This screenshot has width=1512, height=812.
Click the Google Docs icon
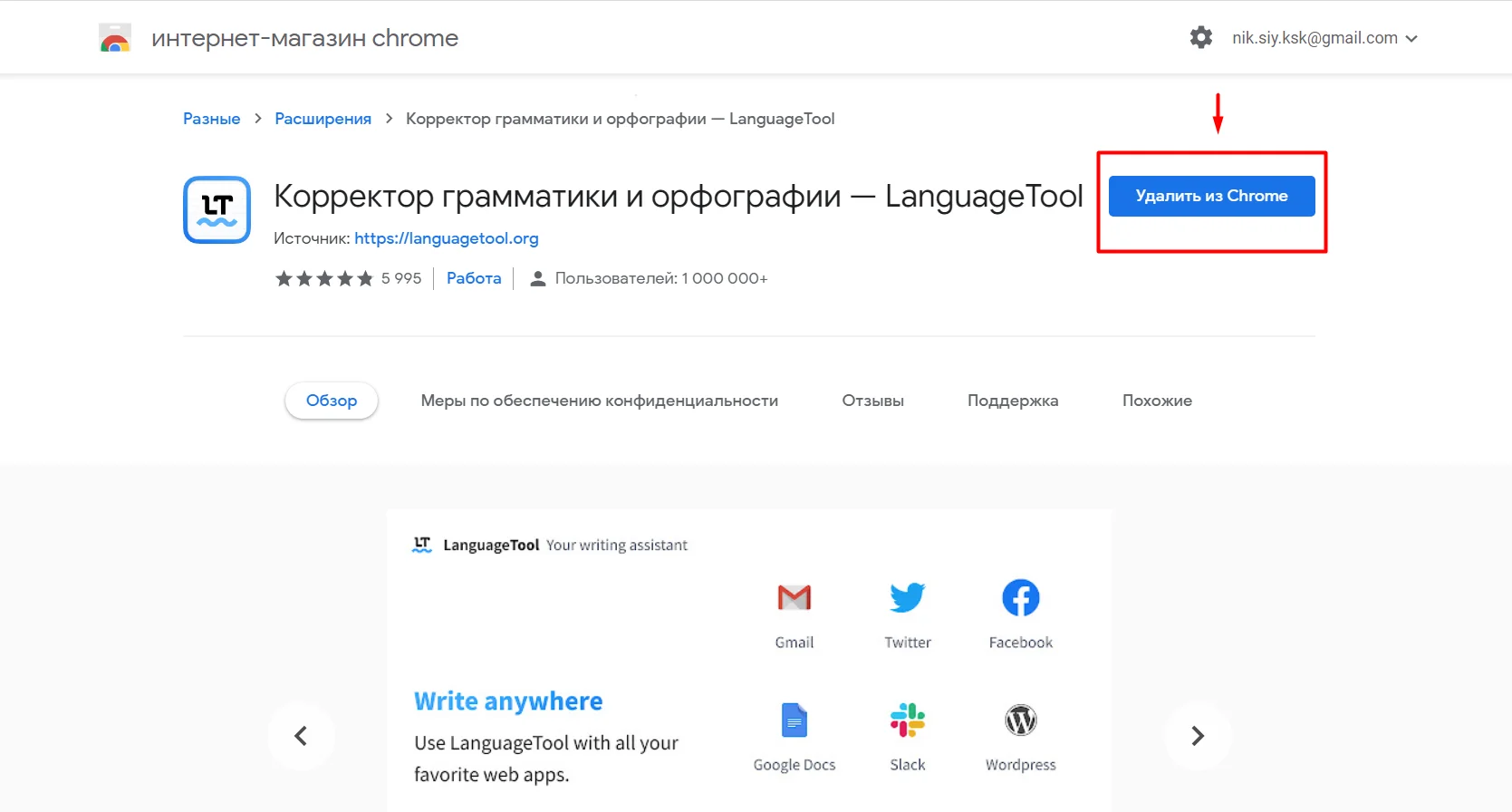(795, 720)
